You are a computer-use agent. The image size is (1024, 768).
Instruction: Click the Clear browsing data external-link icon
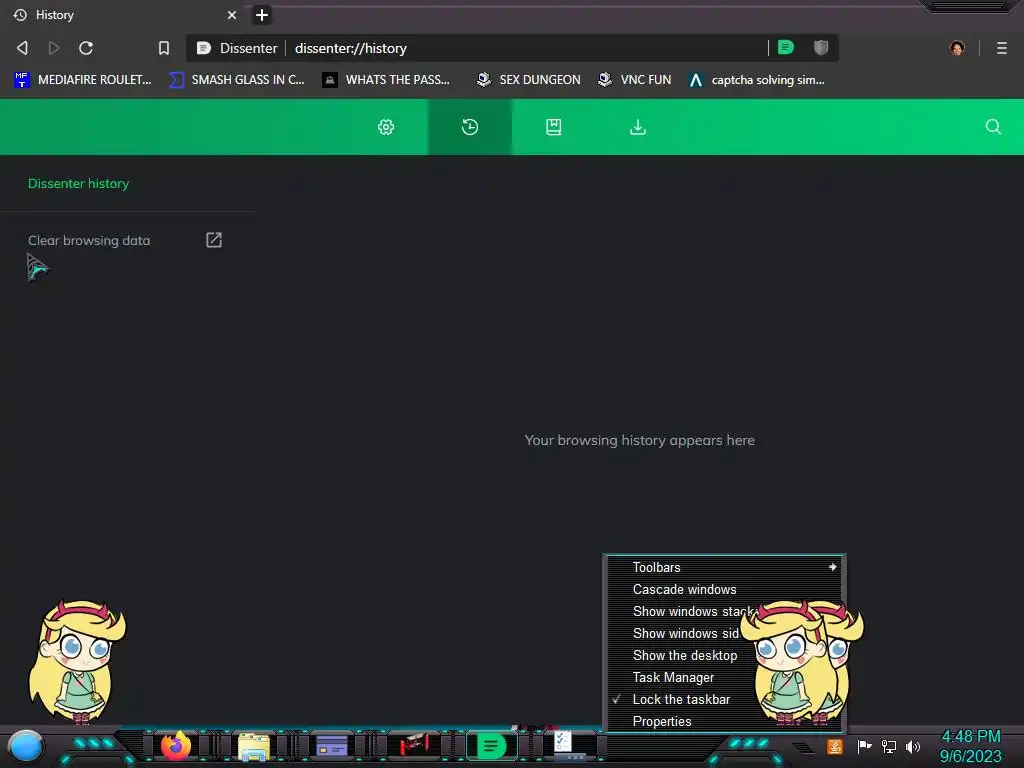click(214, 240)
